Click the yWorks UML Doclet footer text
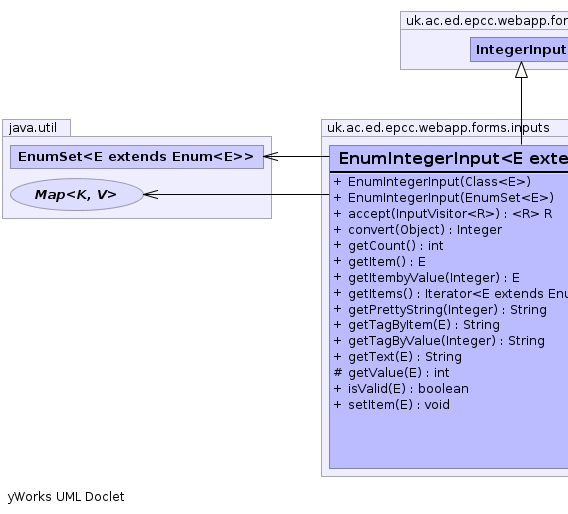Viewport: 568px width, 514px height. coord(66,497)
